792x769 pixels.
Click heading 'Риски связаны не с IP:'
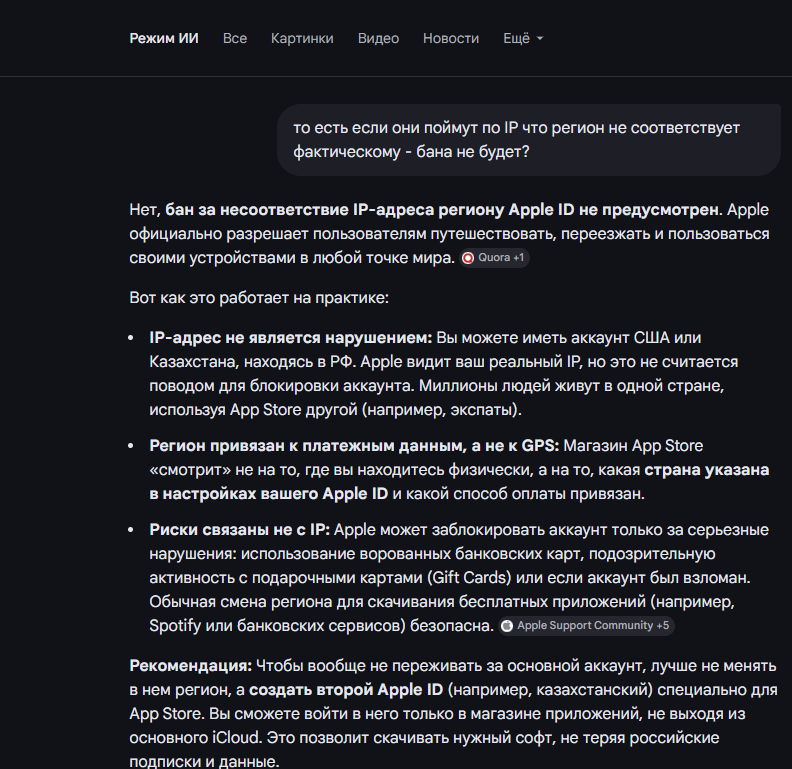[x=239, y=530]
